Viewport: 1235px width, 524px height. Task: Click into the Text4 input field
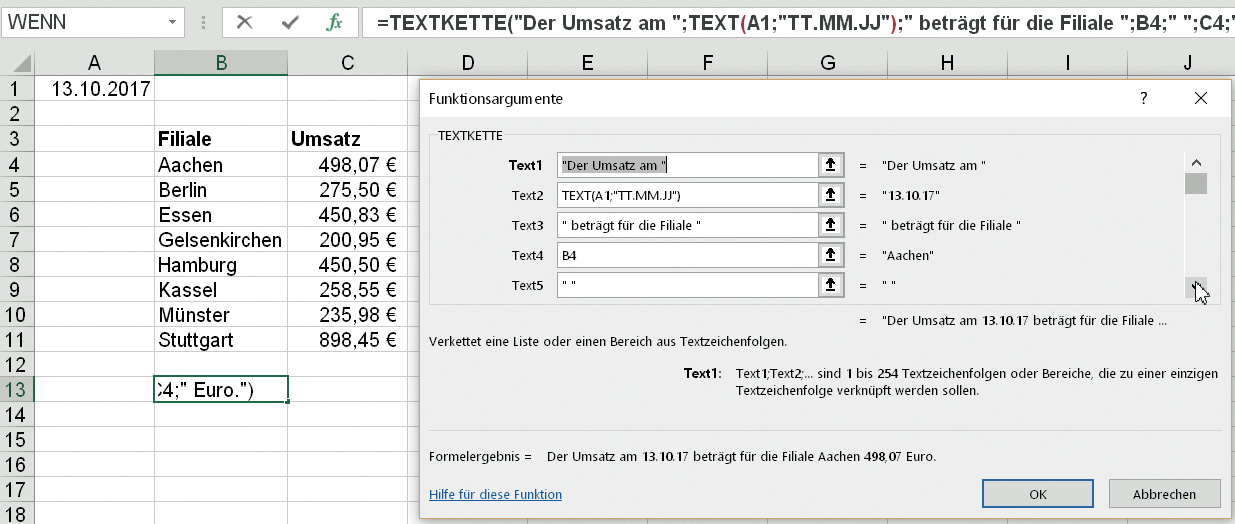[x=687, y=255]
